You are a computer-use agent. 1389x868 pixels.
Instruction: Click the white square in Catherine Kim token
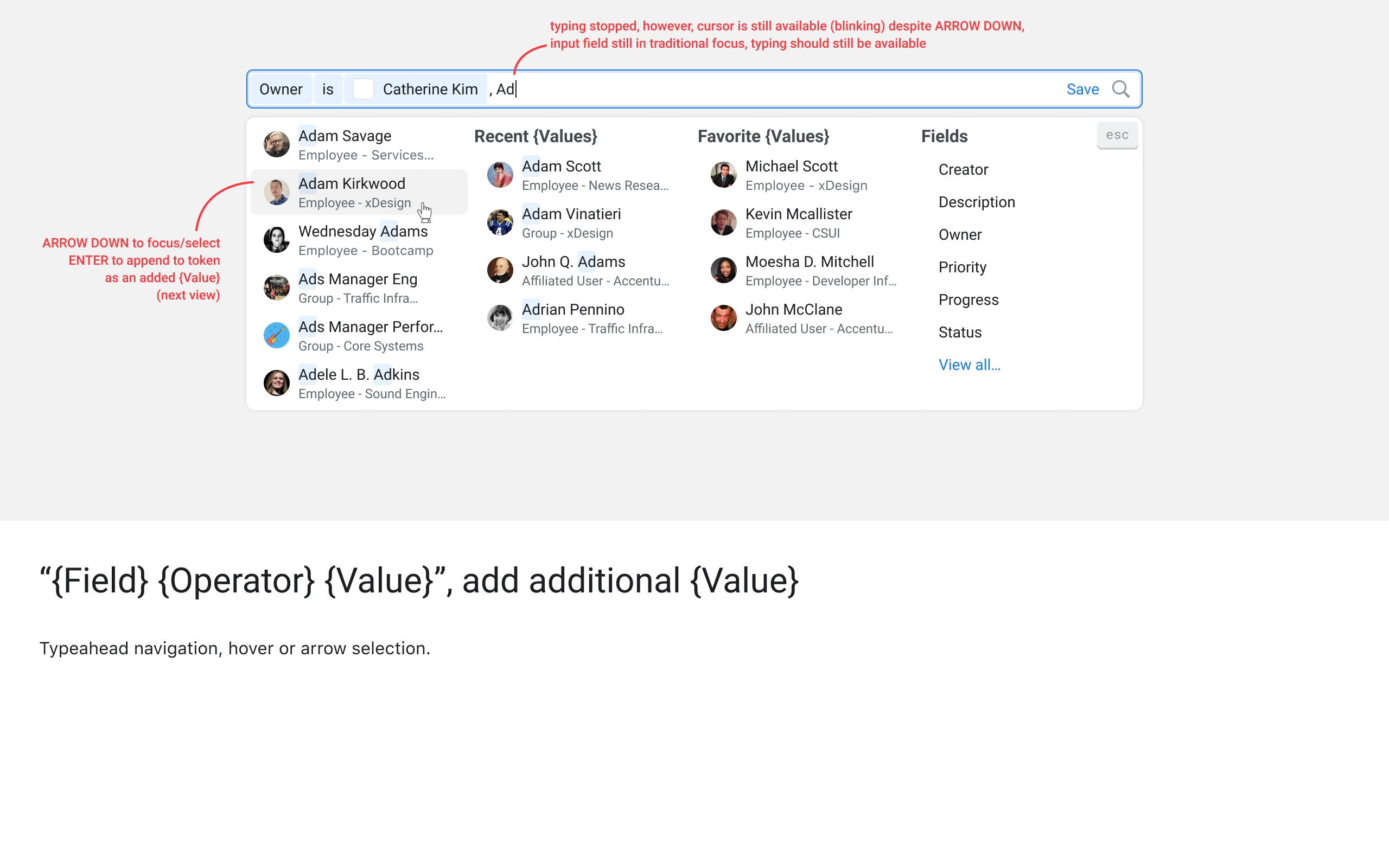click(363, 89)
